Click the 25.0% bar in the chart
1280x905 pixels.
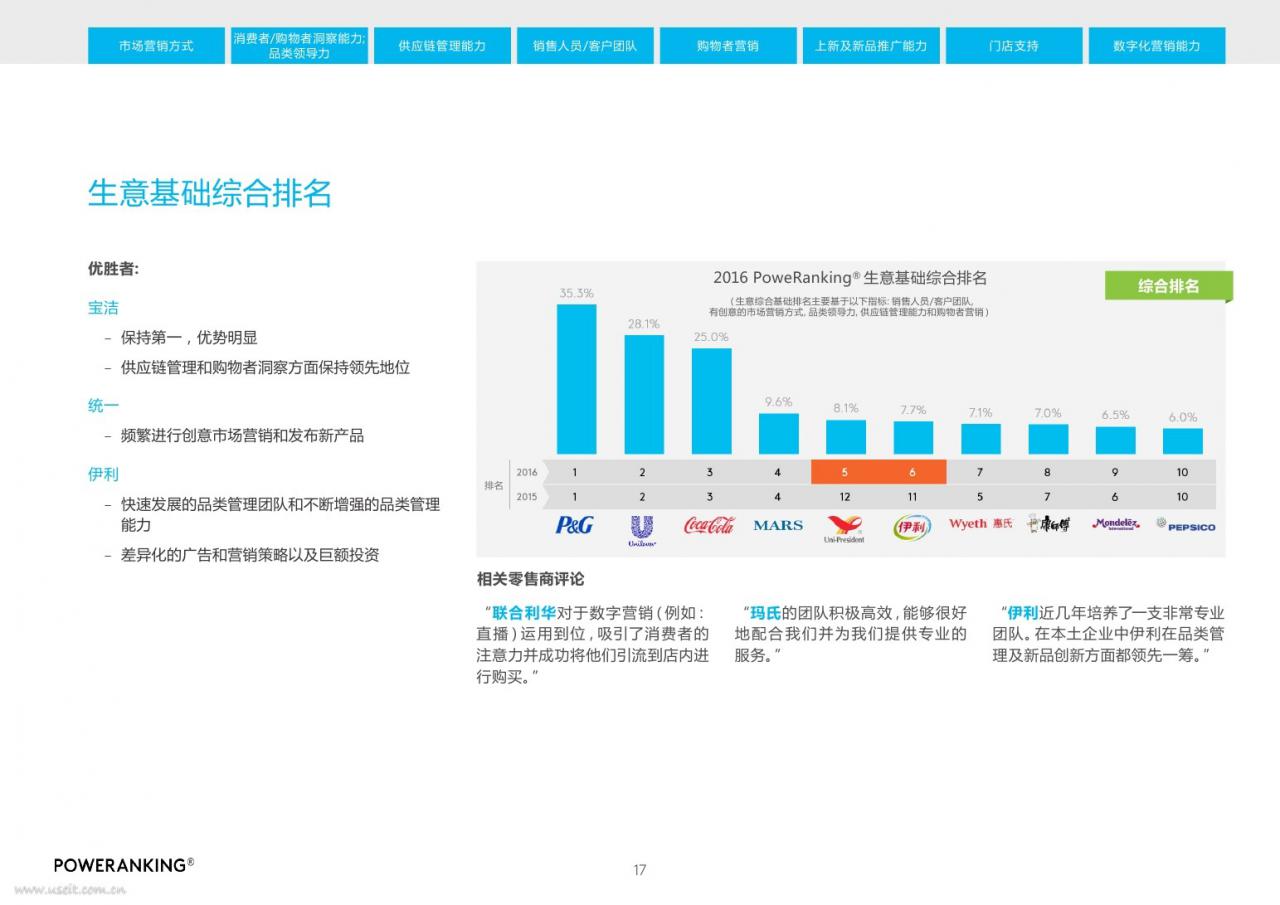[x=711, y=401]
